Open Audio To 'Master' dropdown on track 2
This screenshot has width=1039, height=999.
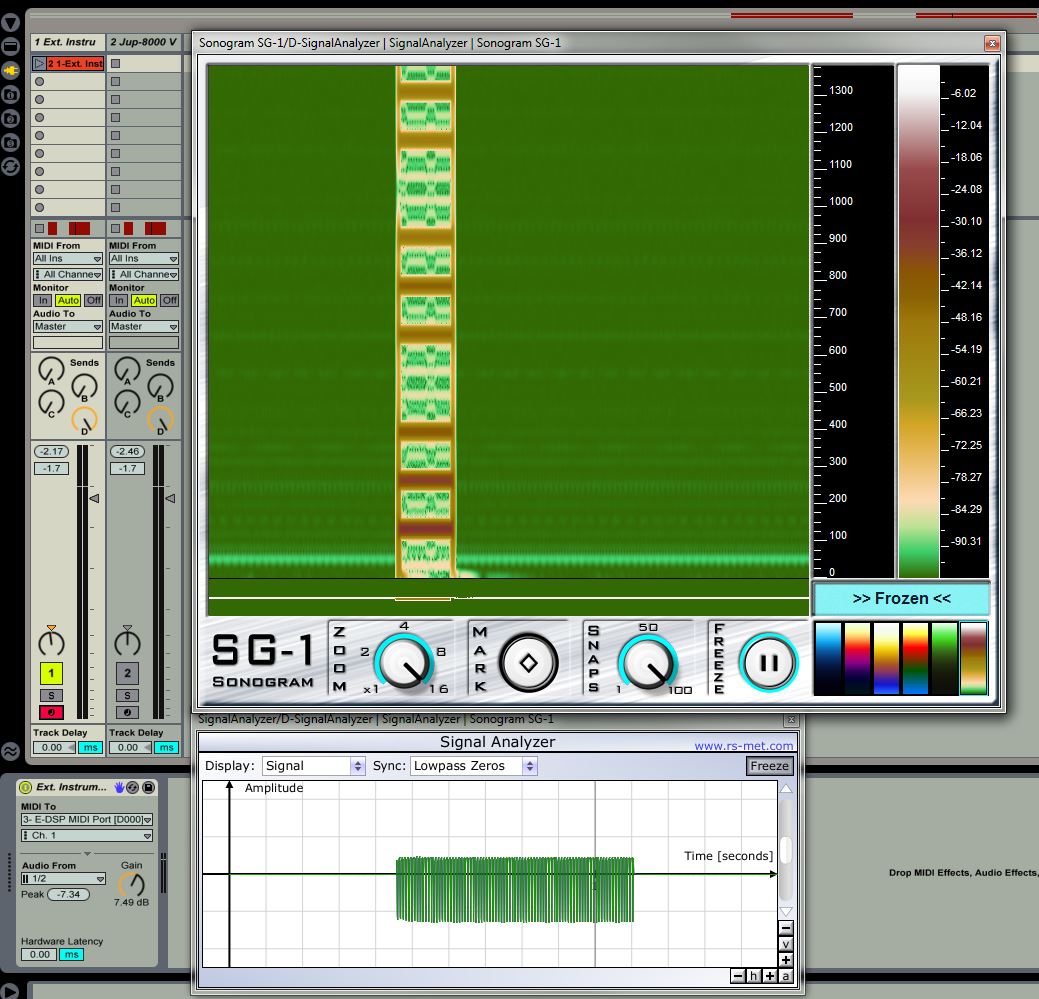tap(144, 327)
